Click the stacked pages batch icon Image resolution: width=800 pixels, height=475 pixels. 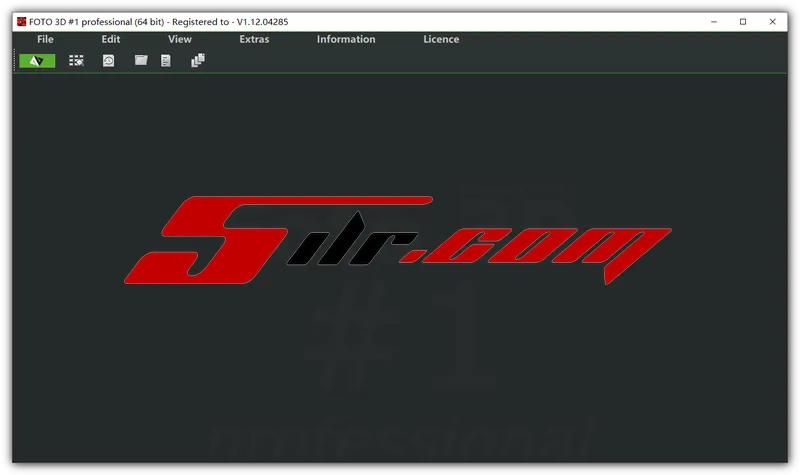click(x=198, y=60)
